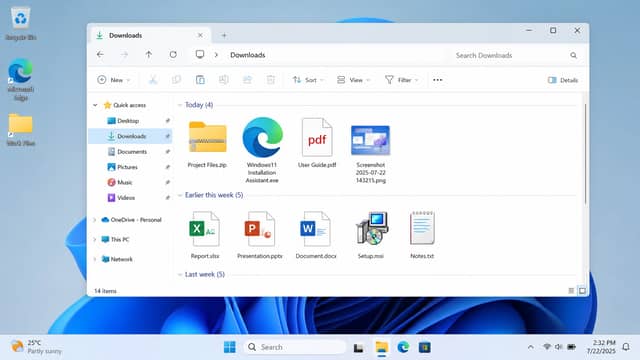Open the weather widget showing 25°C
640x360 pixels.
(x=36, y=347)
